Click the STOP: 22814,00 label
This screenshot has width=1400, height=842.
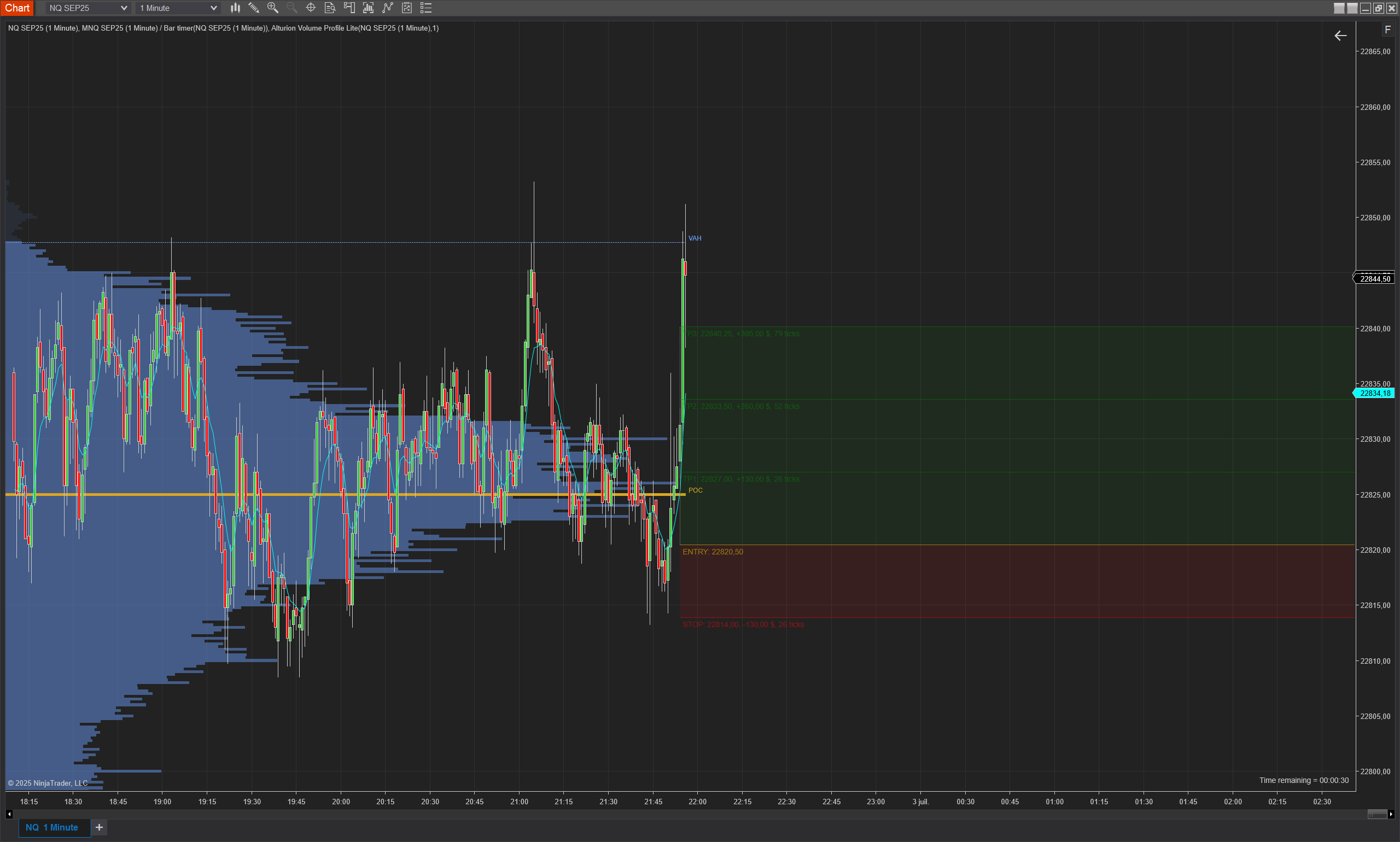pyautogui.click(x=743, y=624)
